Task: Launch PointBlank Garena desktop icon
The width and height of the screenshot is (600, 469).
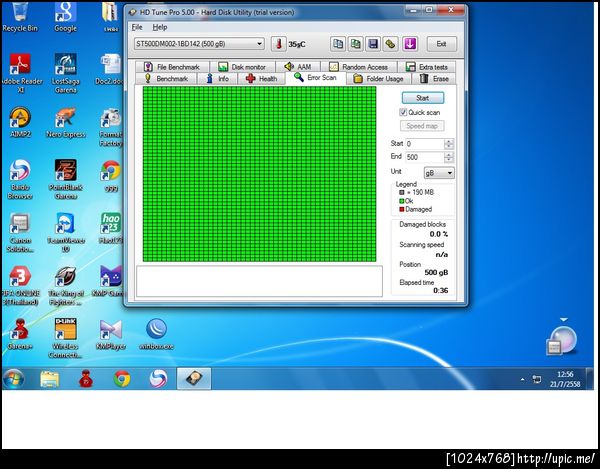Action: click(x=65, y=179)
